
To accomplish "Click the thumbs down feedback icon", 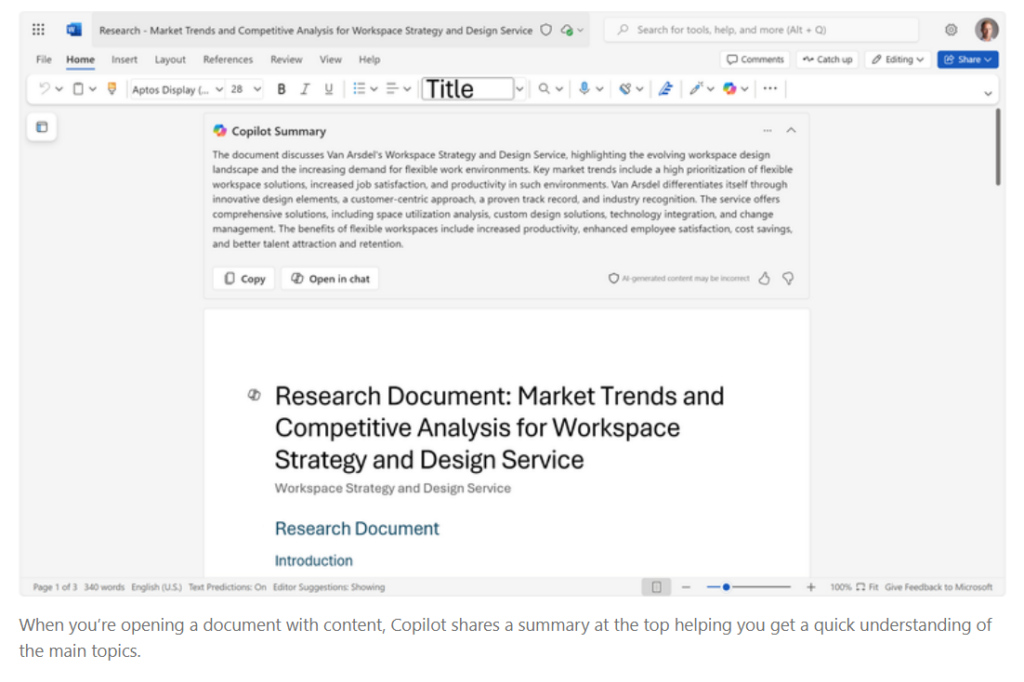I will pyautogui.click(x=788, y=279).
